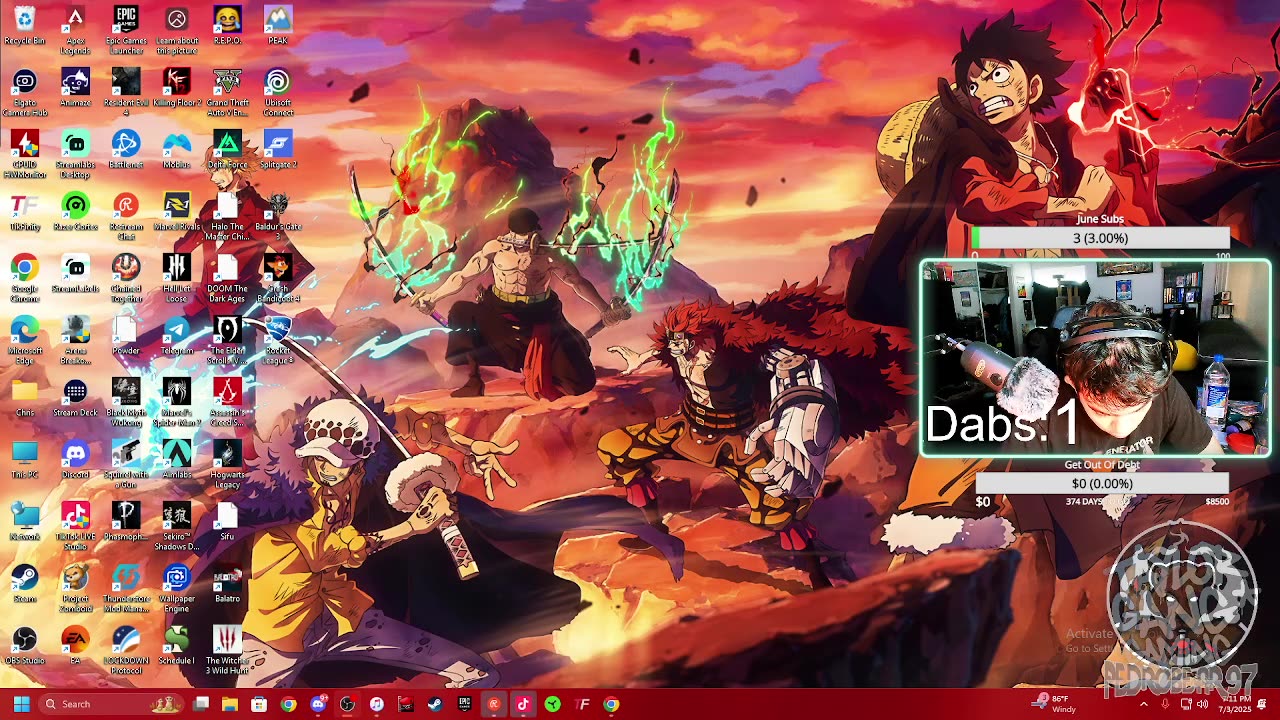Launch the Phasmophobia desktop shortcut
The image size is (1280, 720).
126,521
